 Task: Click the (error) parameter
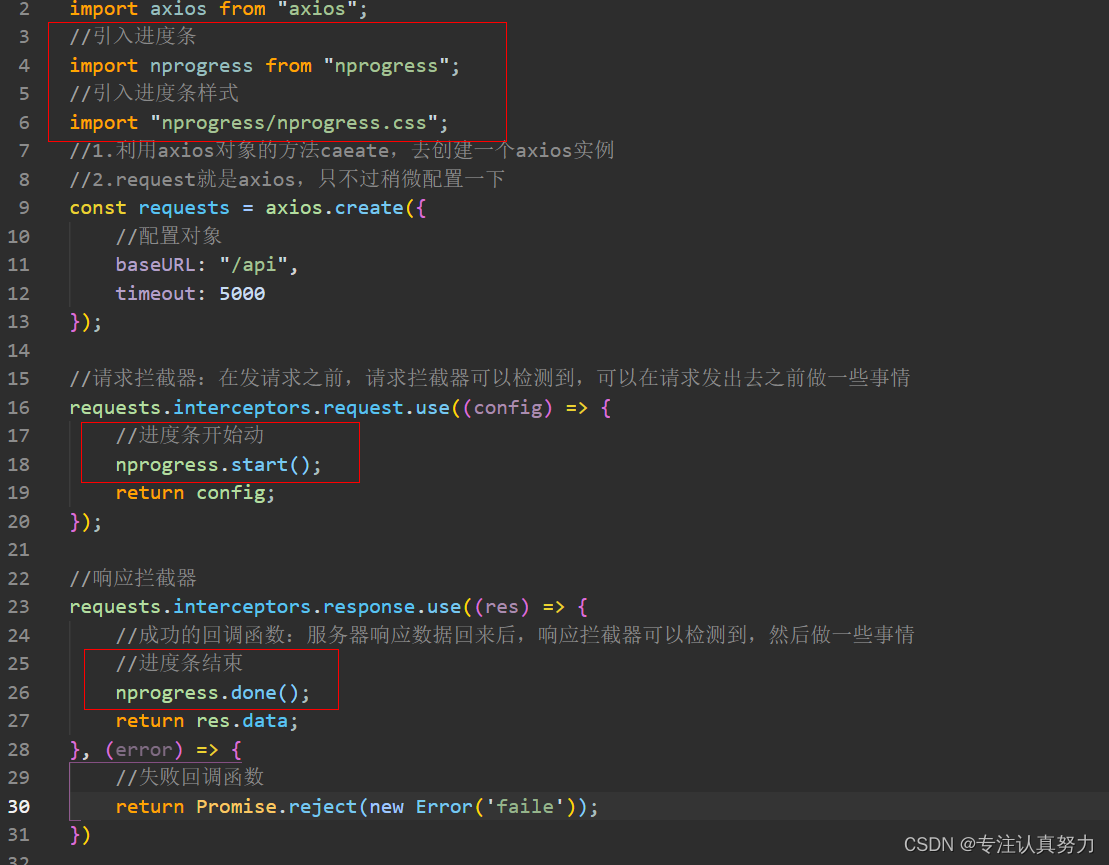pos(144,750)
